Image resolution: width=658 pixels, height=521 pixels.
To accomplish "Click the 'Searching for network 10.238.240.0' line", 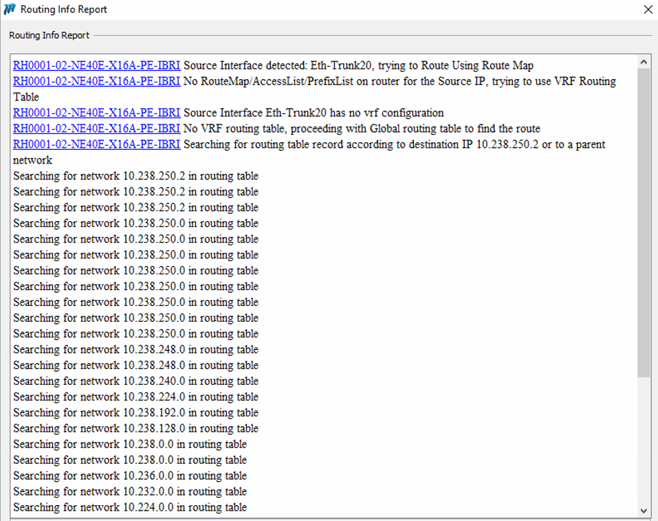I will 135,381.
